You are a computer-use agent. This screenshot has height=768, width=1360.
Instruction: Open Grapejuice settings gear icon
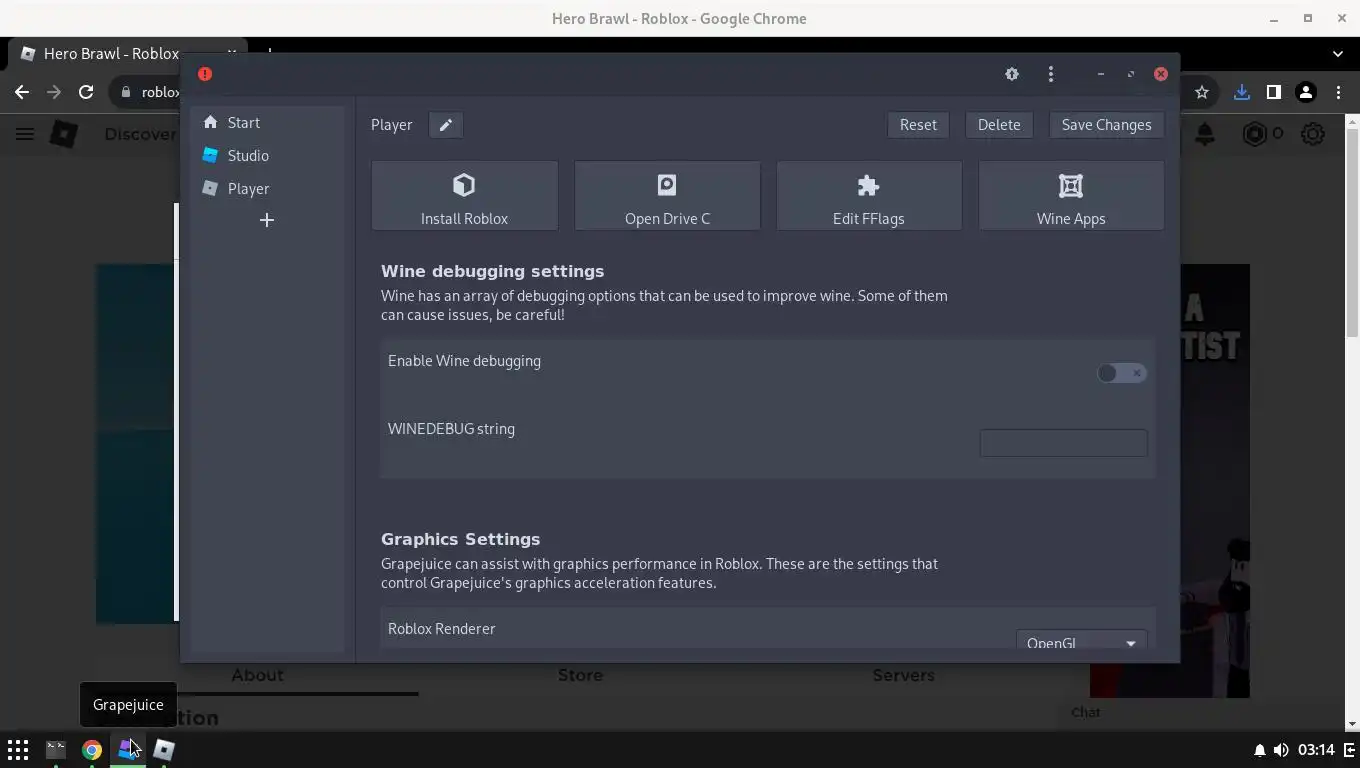[x=1011, y=74]
